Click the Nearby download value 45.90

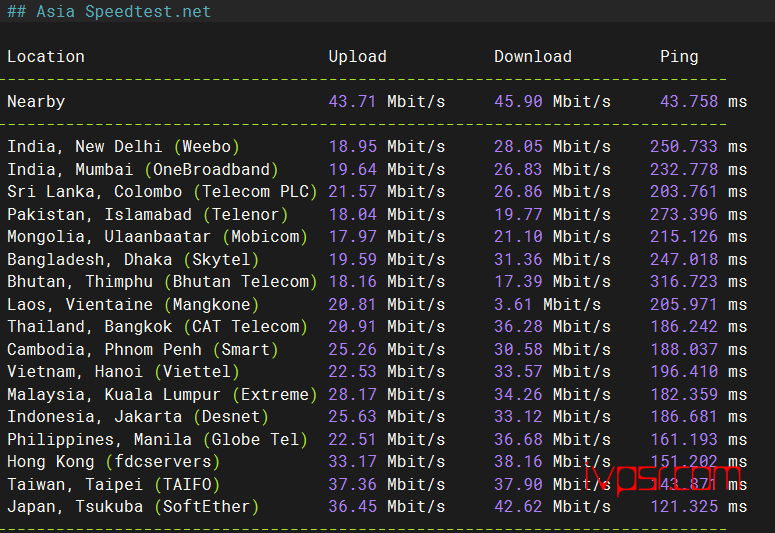coord(518,101)
